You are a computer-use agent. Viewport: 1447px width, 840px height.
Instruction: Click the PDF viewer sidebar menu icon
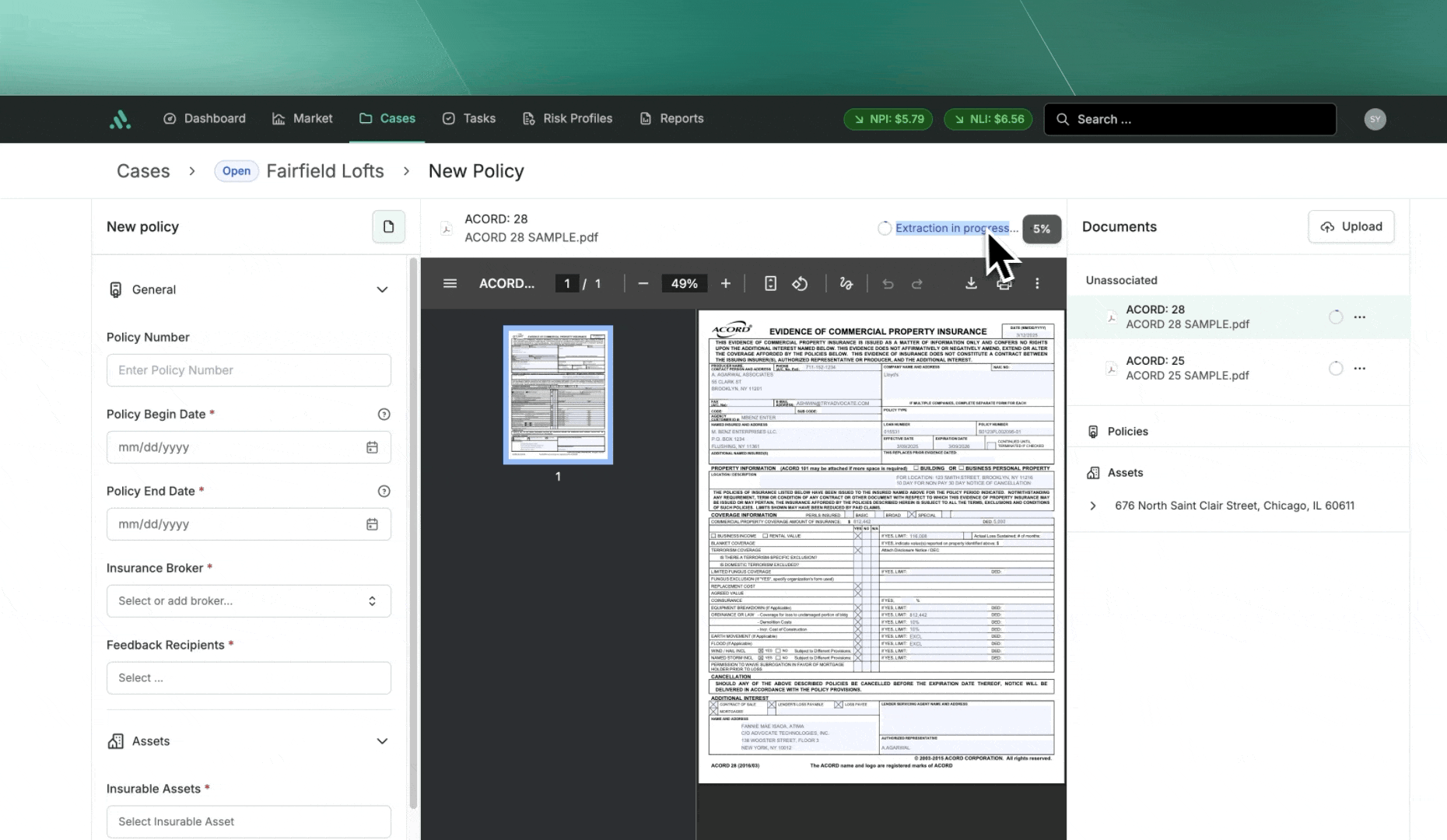450,284
